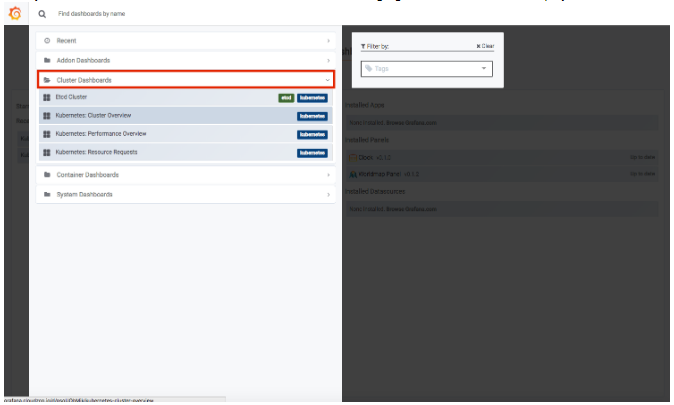The width and height of the screenshot is (674, 405).
Task: Clear the tag filter
Action: pyautogui.click(x=485, y=46)
